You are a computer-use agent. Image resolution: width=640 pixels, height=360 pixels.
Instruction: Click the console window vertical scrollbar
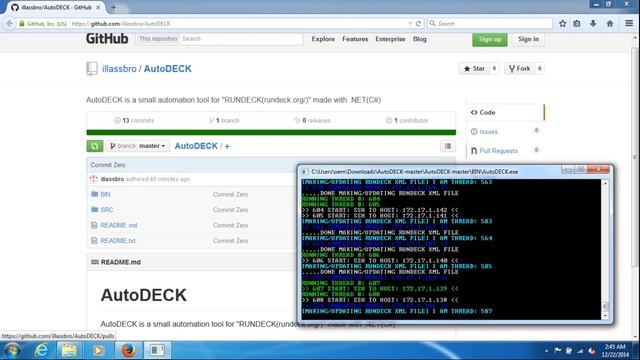click(605, 249)
